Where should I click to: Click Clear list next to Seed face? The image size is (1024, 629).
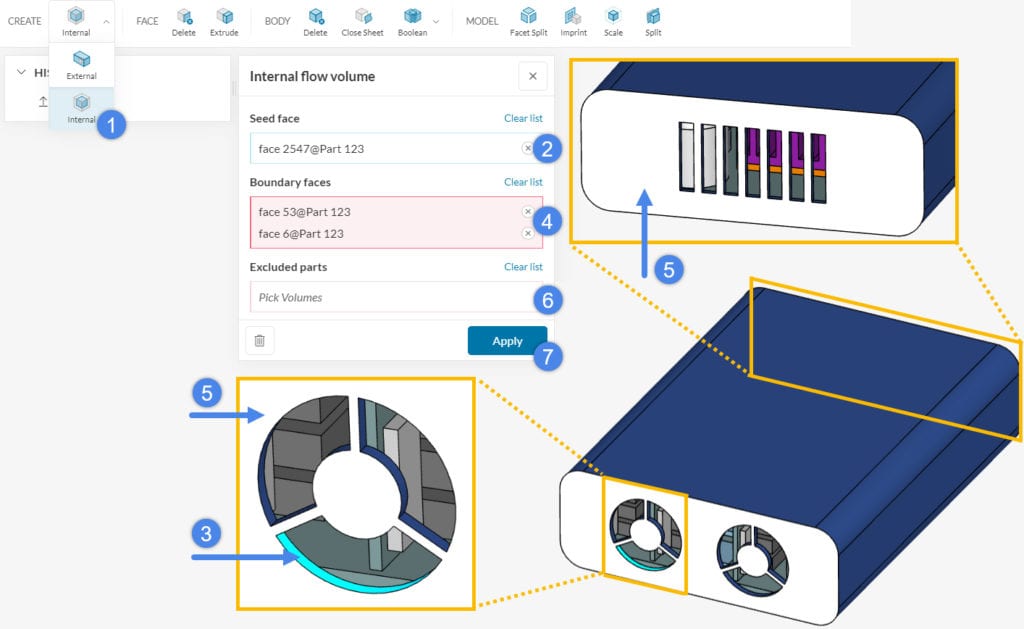click(523, 118)
